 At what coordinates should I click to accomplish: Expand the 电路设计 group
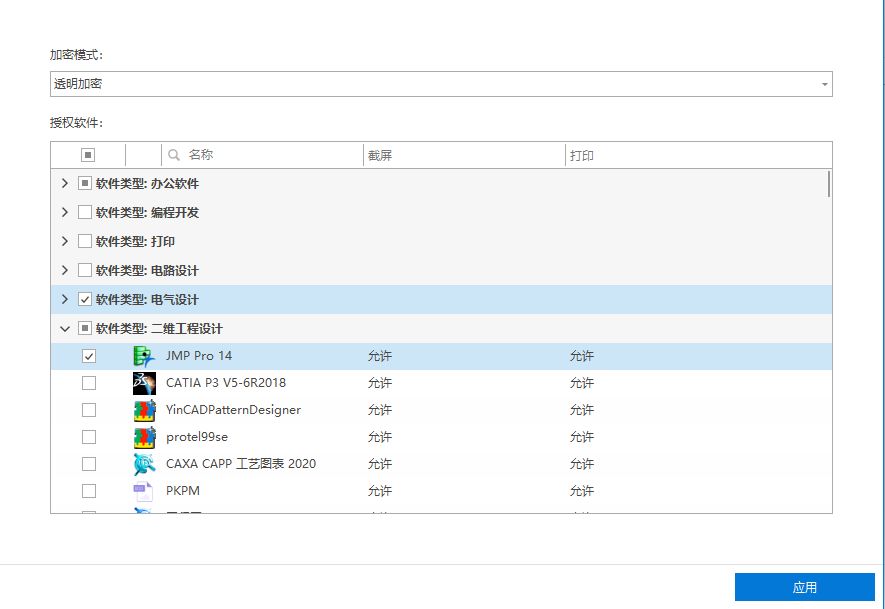(65, 270)
